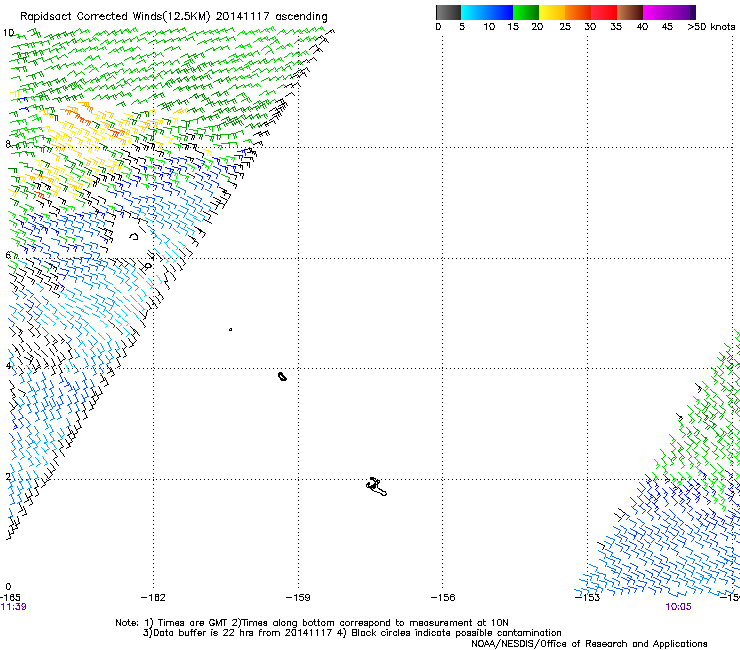Image resolution: width=740 pixels, height=650 pixels.
Task: Click the latitude '2' axis label
Action: (x=8, y=476)
